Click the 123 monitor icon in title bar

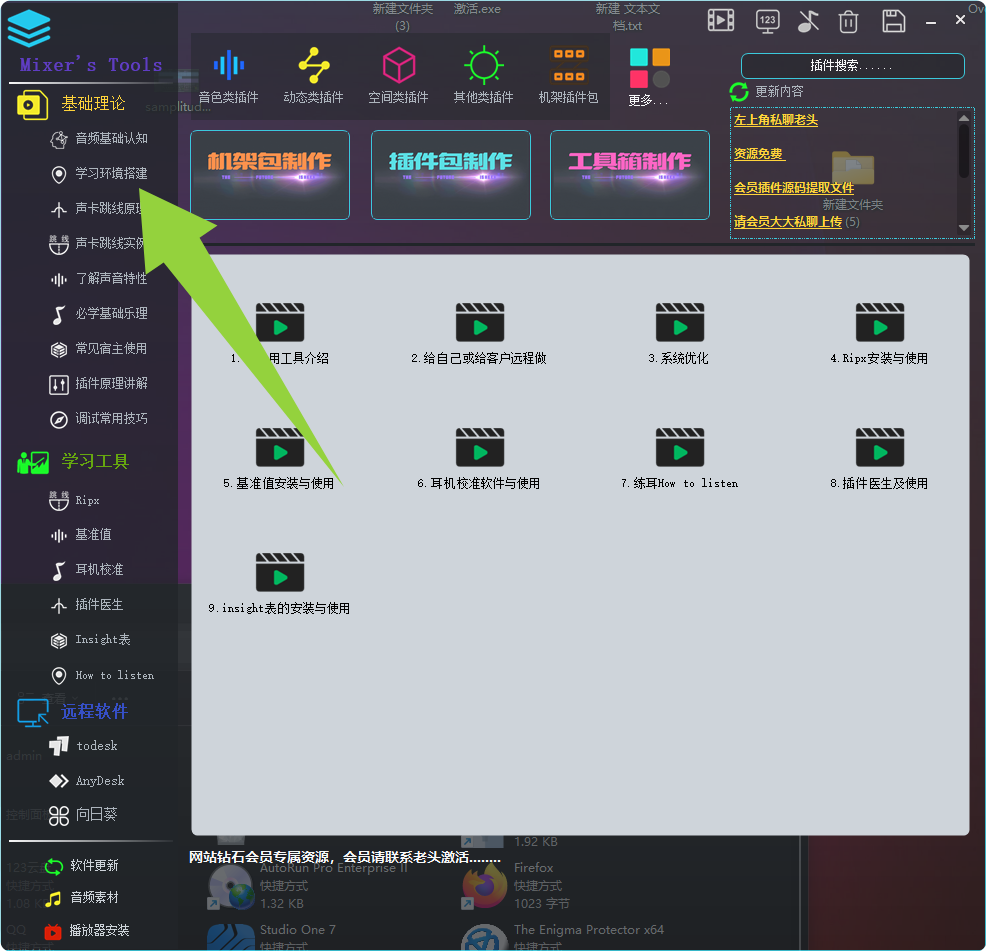(767, 21)
